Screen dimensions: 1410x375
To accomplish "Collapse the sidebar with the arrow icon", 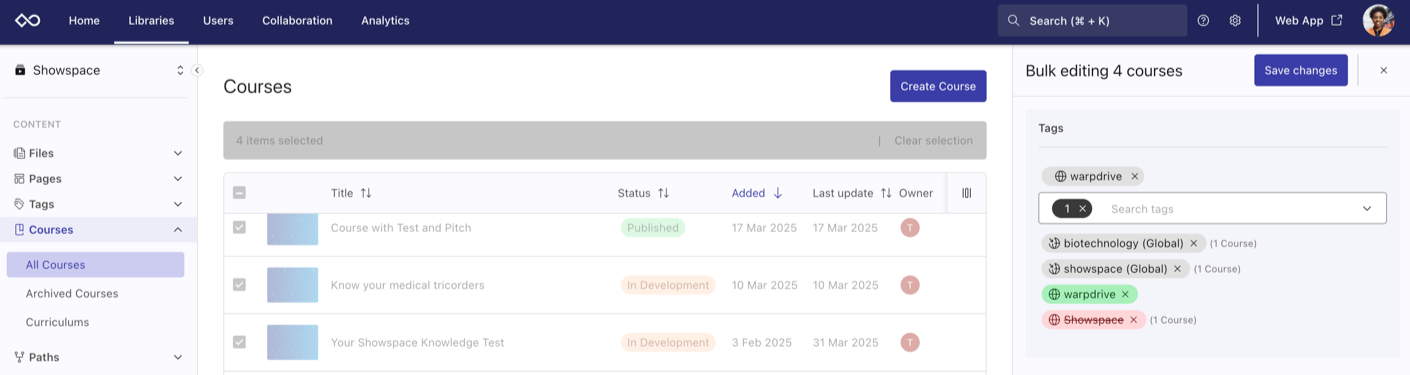I will click(197, 70).
